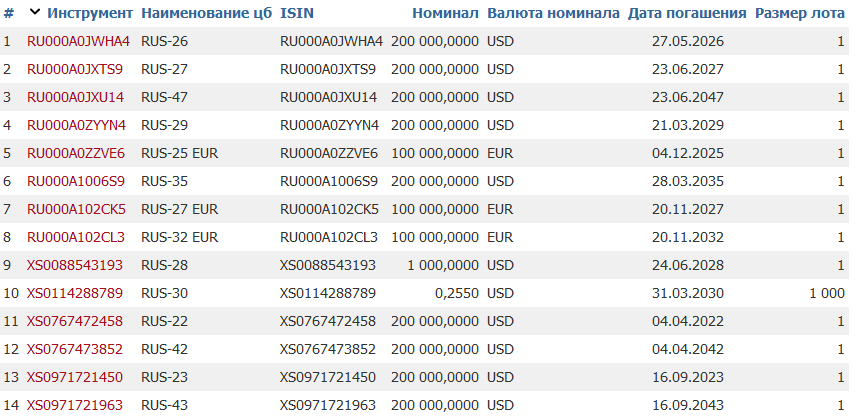The image size is (855, 419).
Task: Open instrument link RU000A0JXTS9
Action: (75, 69)
